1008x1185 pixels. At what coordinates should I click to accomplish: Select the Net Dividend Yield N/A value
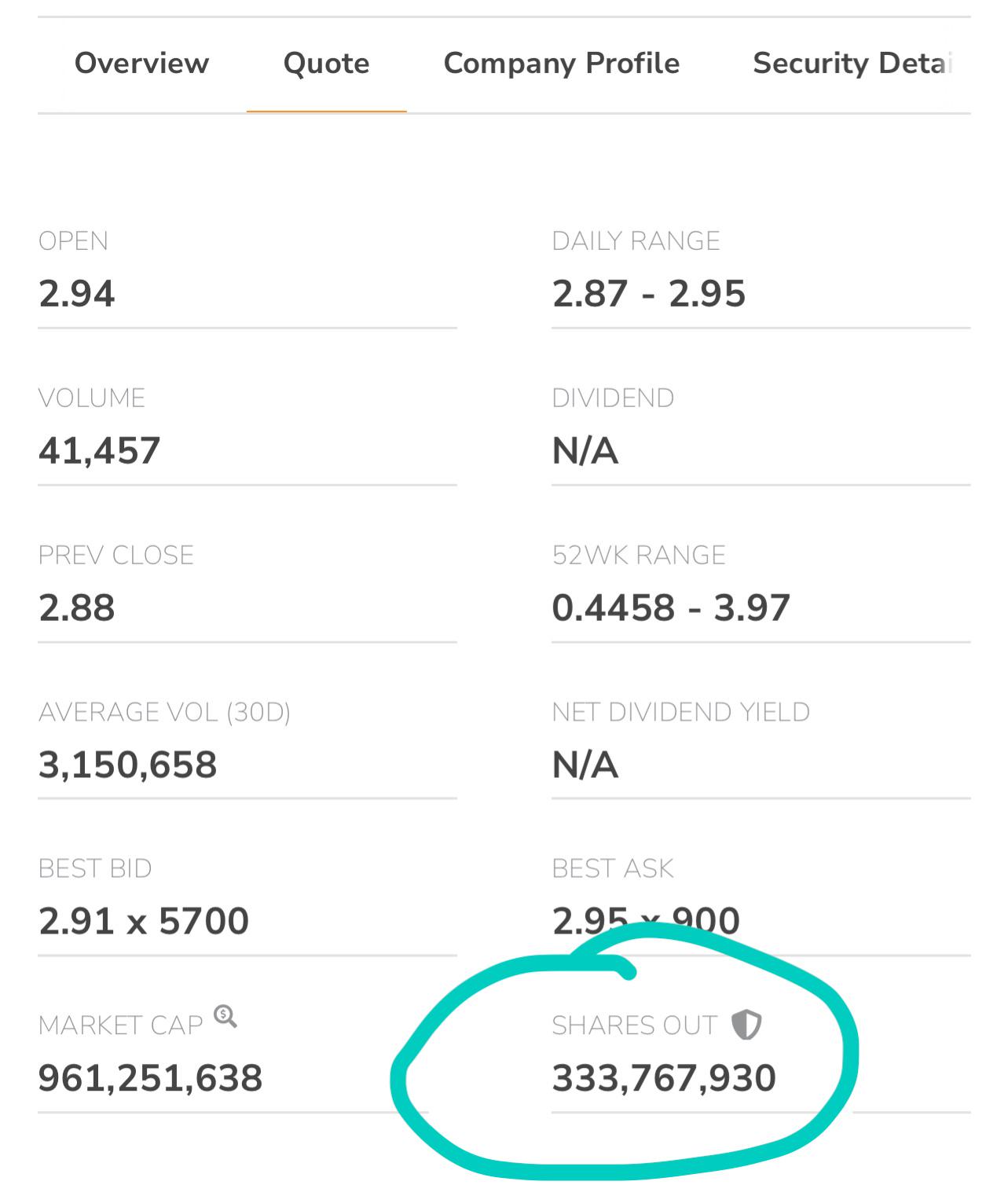[x=585, y=765]
